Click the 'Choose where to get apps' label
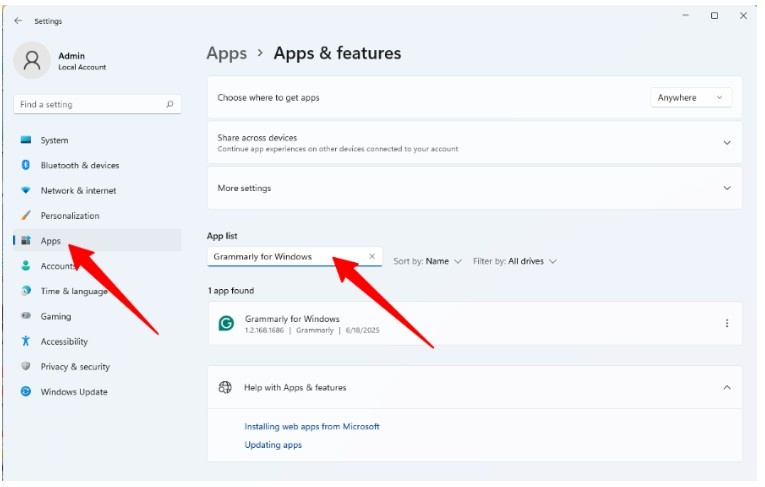The image size is (765, 487). 268,98
